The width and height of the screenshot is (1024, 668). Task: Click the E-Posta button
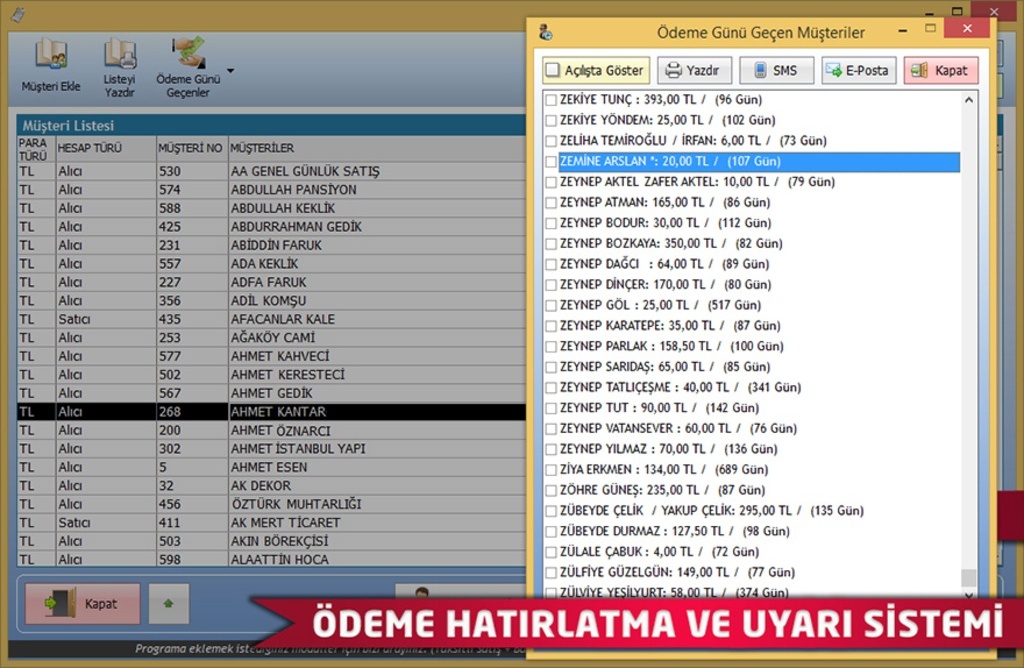[x=858, y=71]
